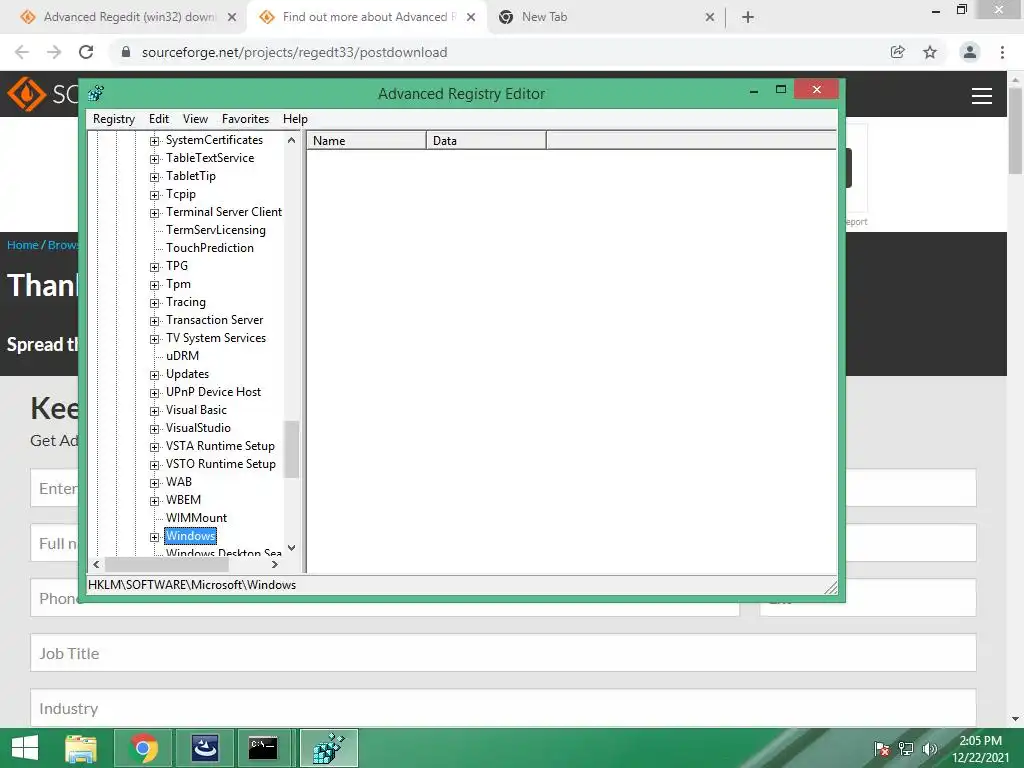The height and width of the screenshot is (768, 1024).
Task: Click the tree horizontal scroll left arrow
Action: click(x=97, y=564)
